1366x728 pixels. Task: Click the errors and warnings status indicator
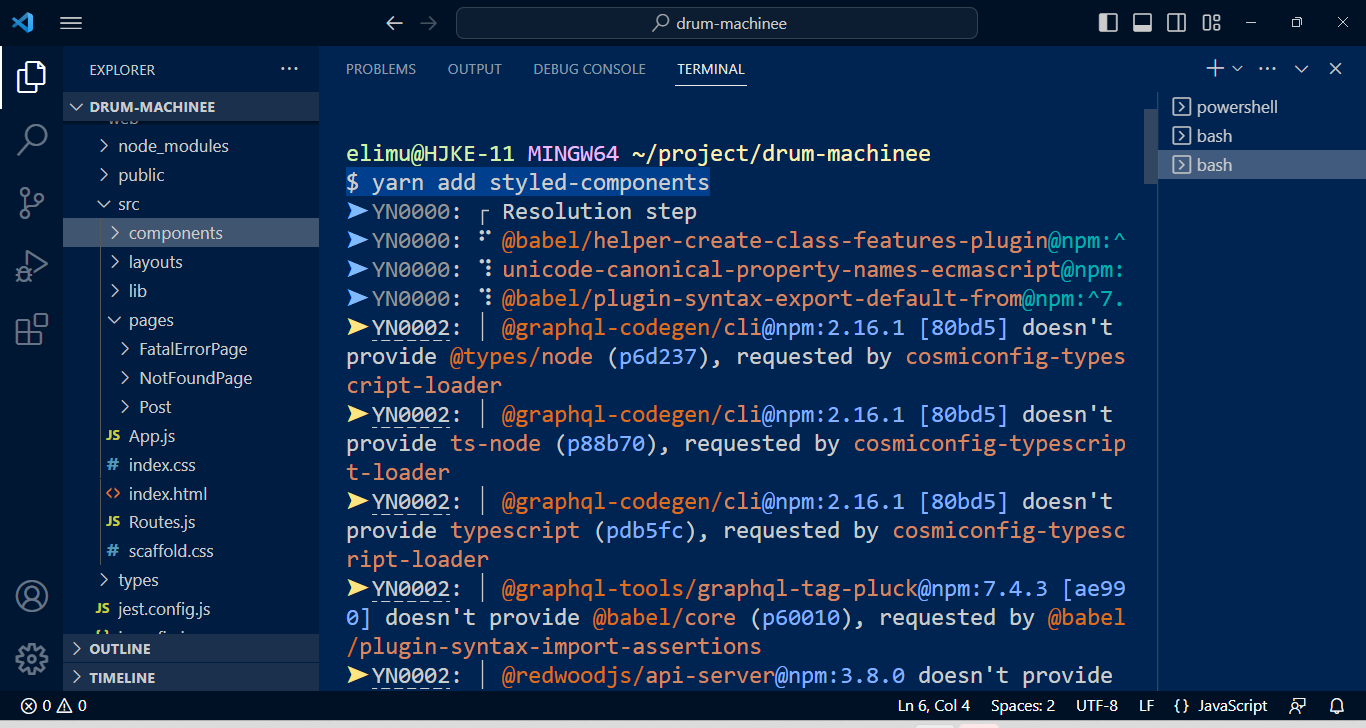coord(54,706)
